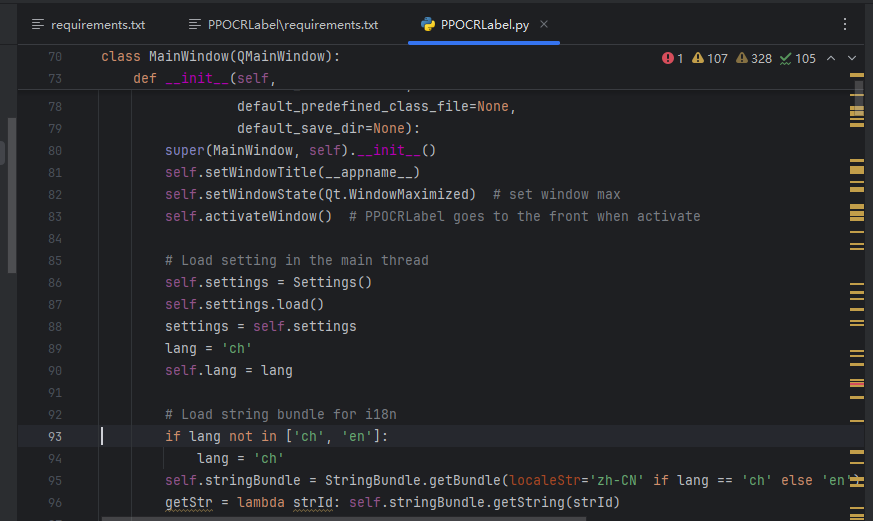This screenshot has width=873, height=521.
Task: Click the red error indicator showing 1
Action: [x=673, y=58]
